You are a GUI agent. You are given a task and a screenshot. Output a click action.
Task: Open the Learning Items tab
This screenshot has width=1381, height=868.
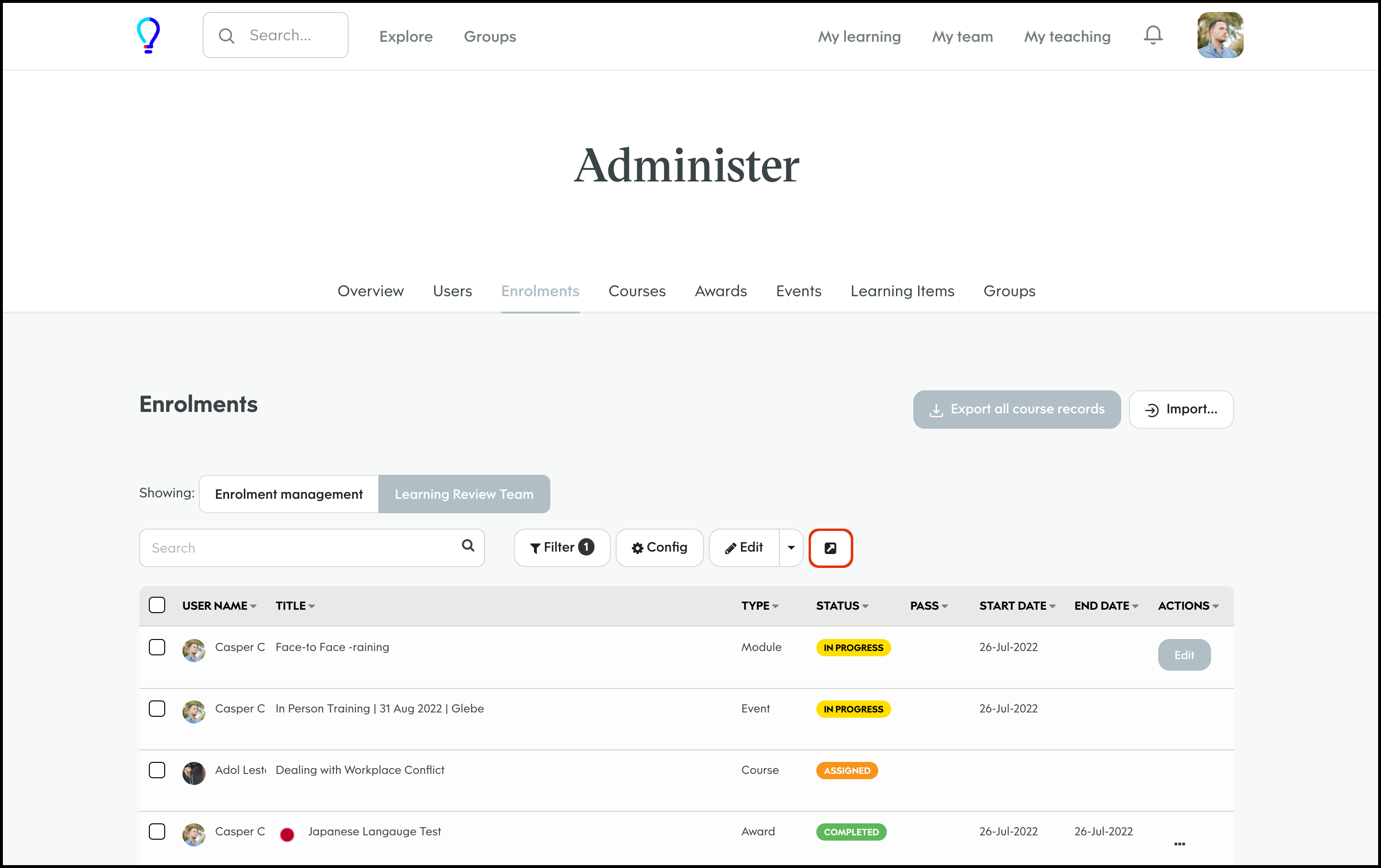tap(902, 291)
